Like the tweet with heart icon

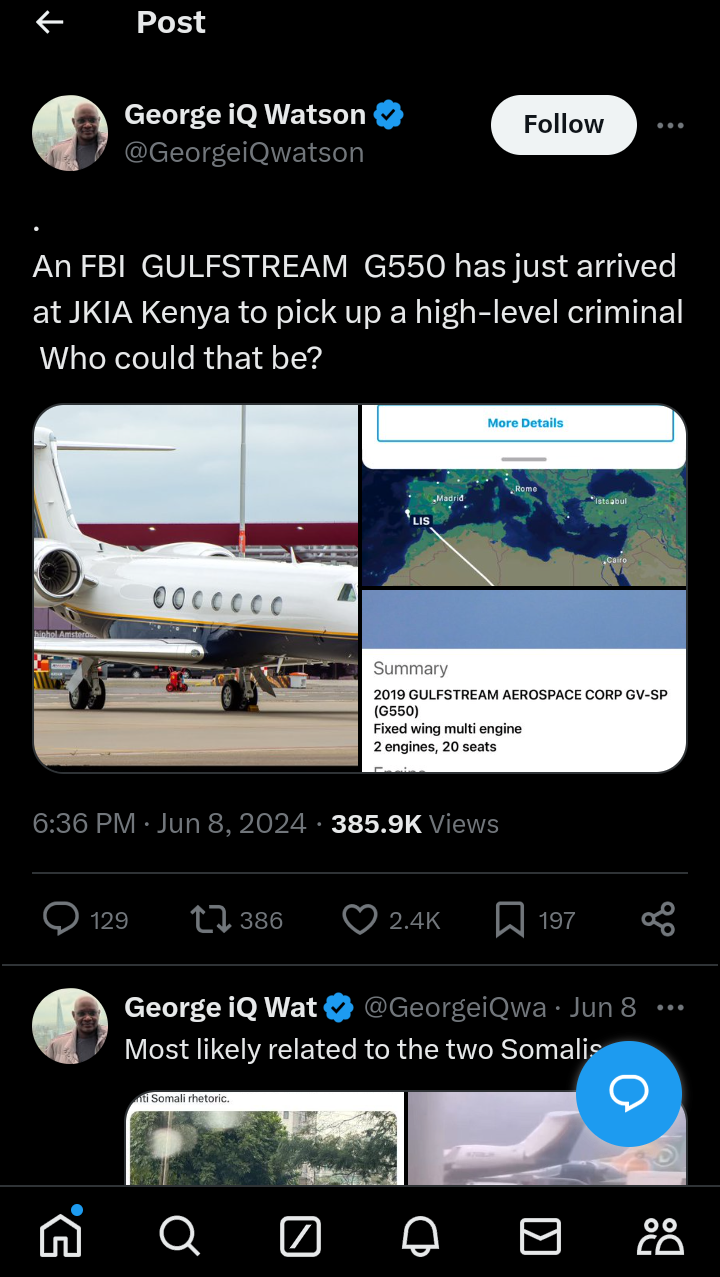point(360,919)
